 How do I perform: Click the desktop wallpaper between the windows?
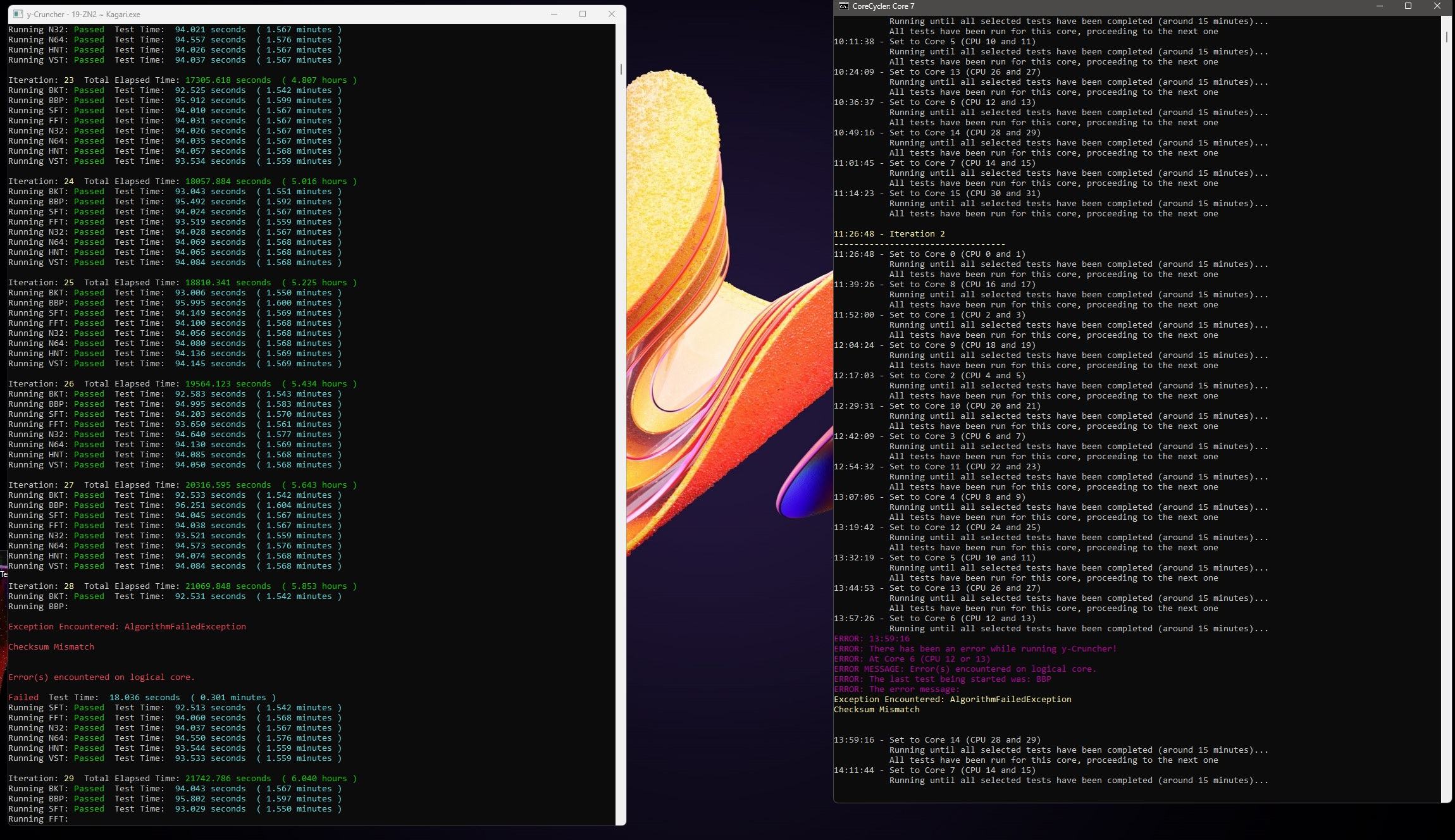[727, 380]
